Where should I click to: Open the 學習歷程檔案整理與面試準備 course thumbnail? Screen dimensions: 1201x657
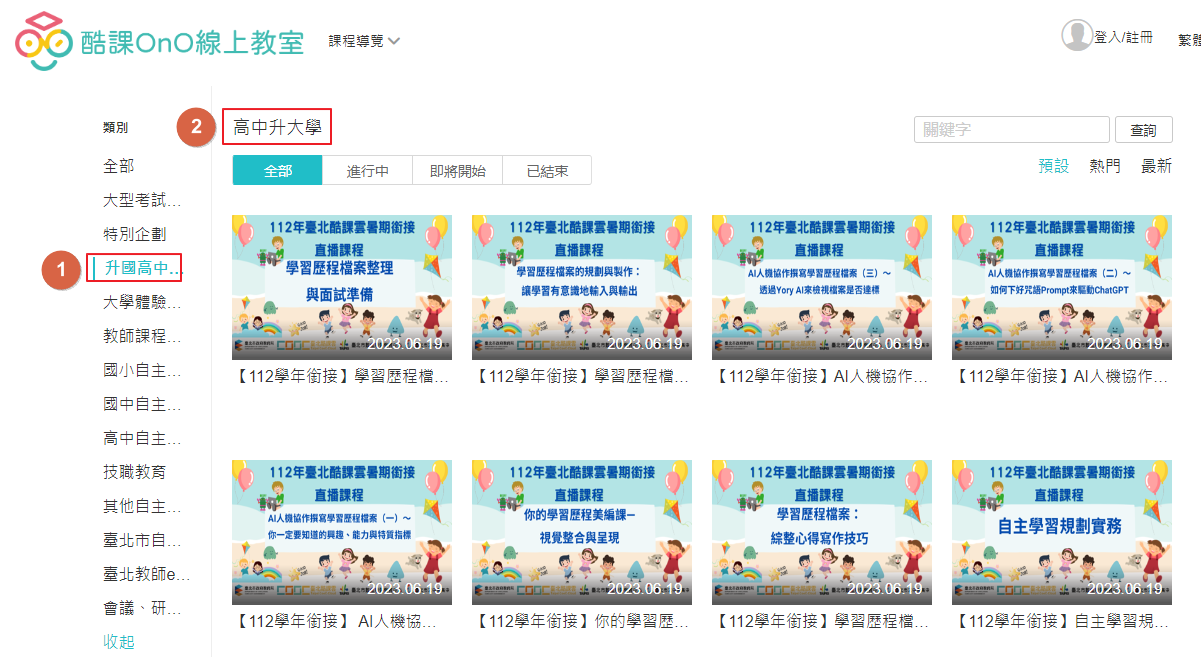[x=342, y=286]
